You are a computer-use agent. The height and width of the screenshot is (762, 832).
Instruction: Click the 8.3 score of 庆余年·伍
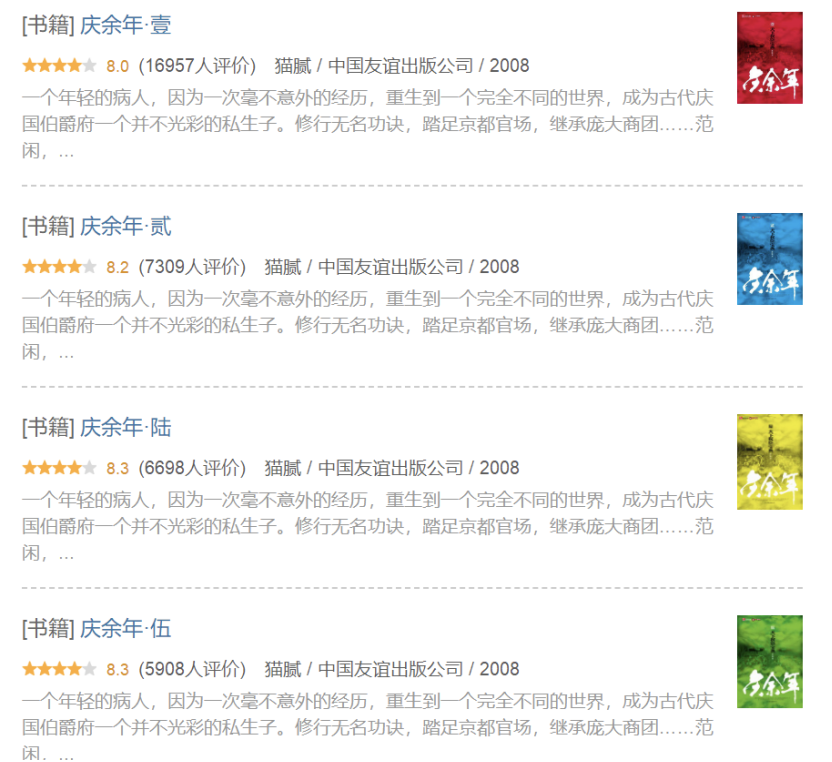(117, 669)
